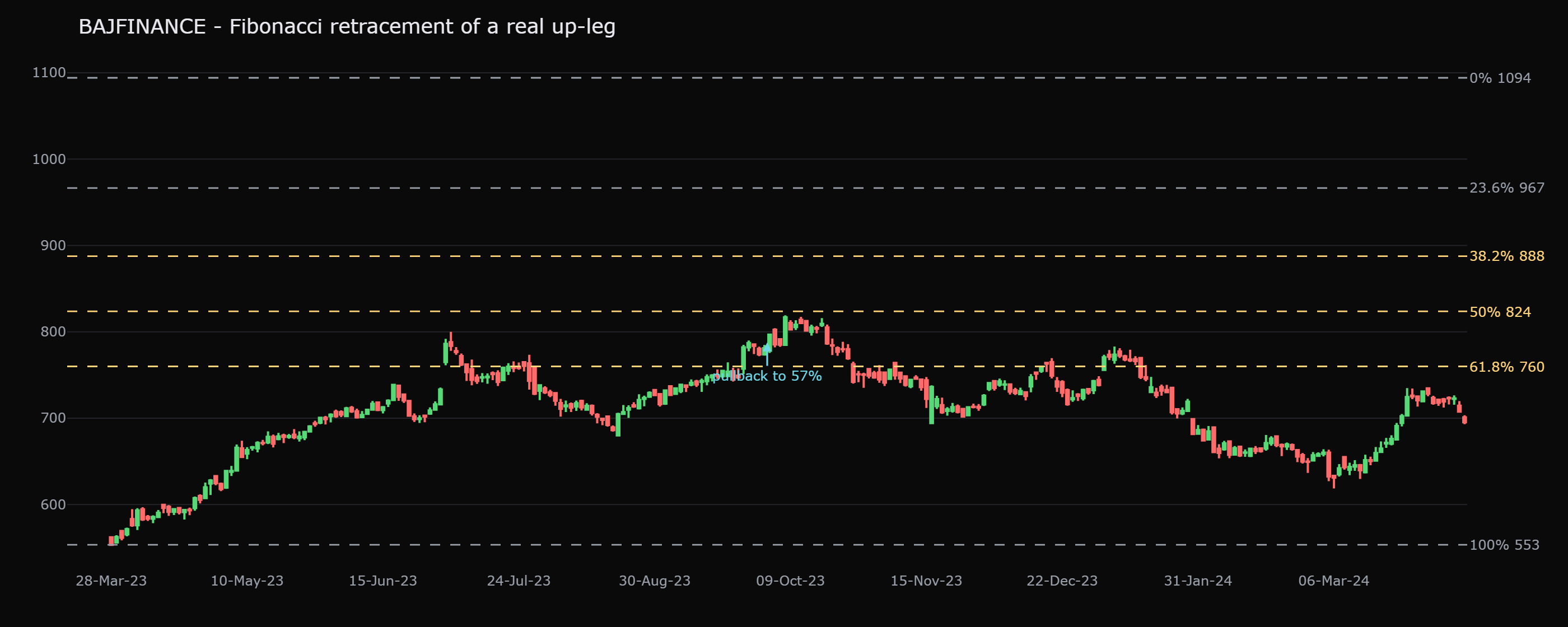Click the x-axis date label 28-Mar-23

pyautogui.click(x=111, y=581)
